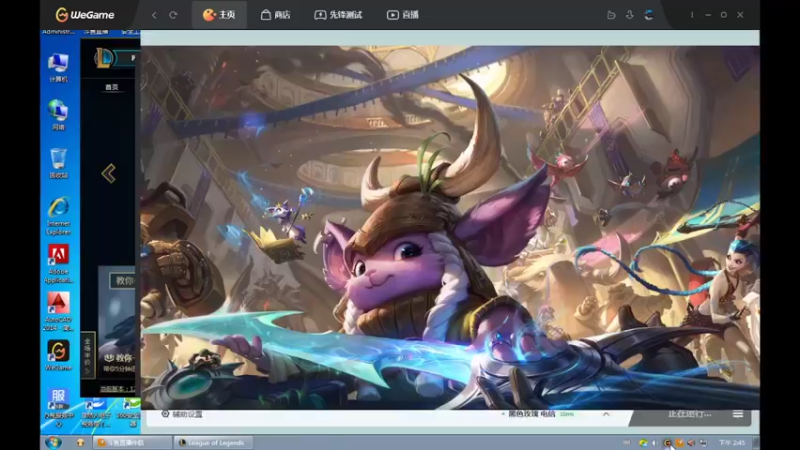The image size is (800, 450).
Task: Open the WeGame more options menu
Action: coord(692,15)
